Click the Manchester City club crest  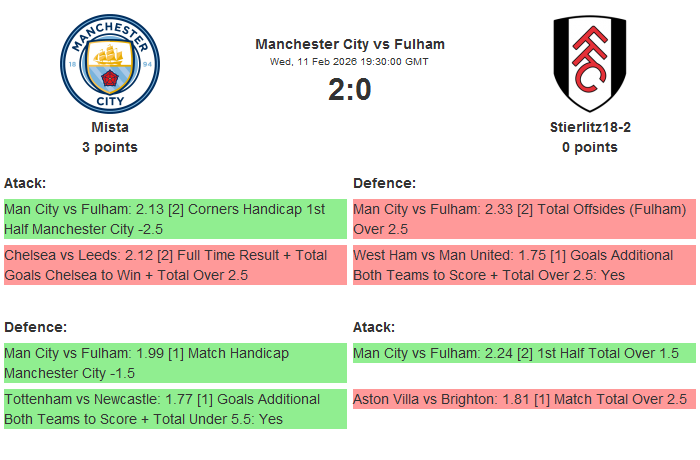(x=110, y=62)
